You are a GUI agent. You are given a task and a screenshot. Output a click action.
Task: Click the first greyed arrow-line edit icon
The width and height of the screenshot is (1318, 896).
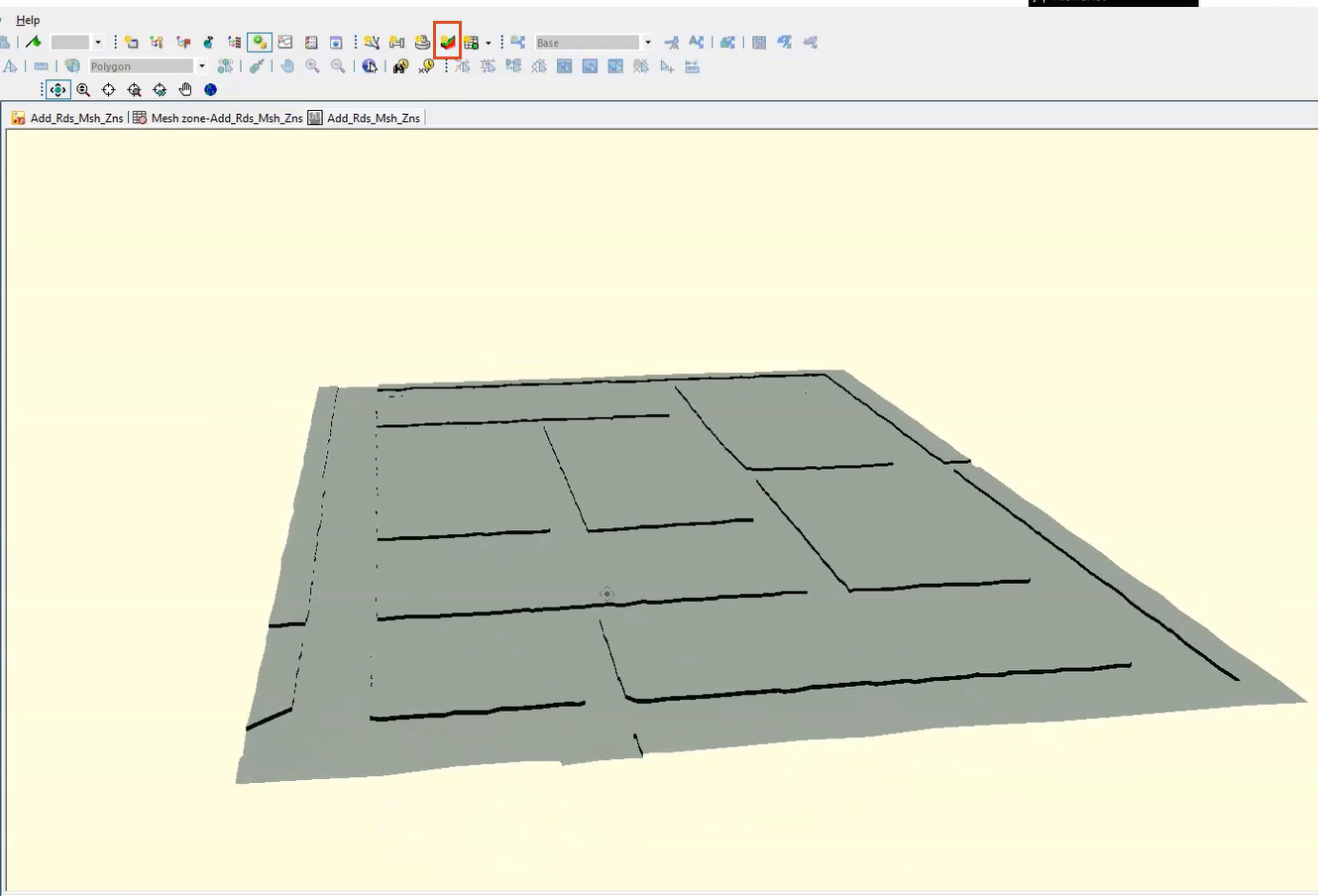click(463, 65)
